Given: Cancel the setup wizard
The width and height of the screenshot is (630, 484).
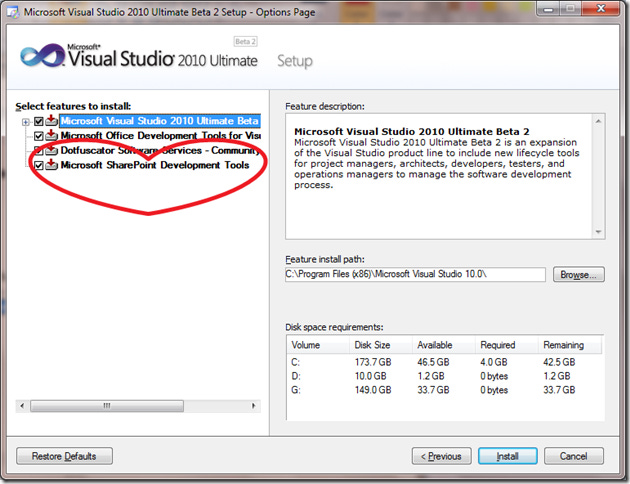Looking at the screenshot, I should tap(574, 456).
